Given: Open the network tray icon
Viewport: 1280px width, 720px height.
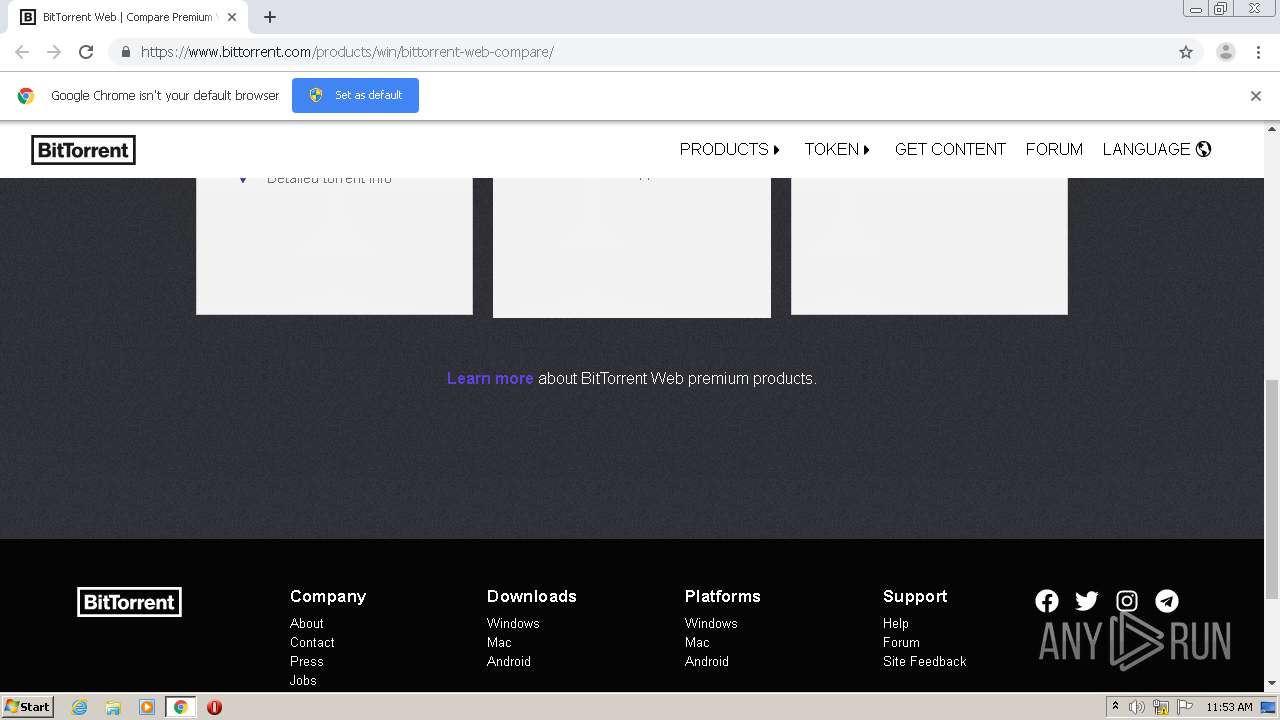Looking at the screenshot, I should 1161,707.
